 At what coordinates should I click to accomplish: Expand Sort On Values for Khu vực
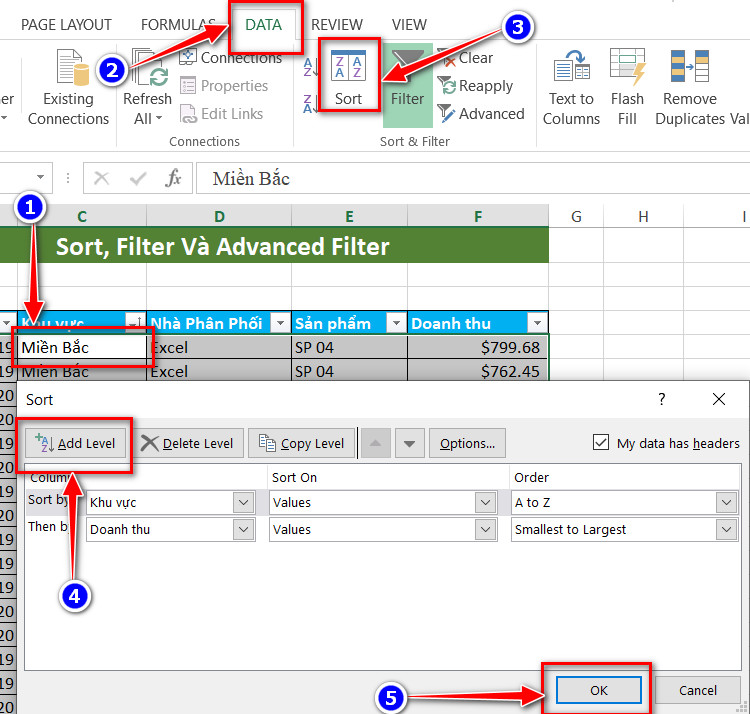pos(485,503)
